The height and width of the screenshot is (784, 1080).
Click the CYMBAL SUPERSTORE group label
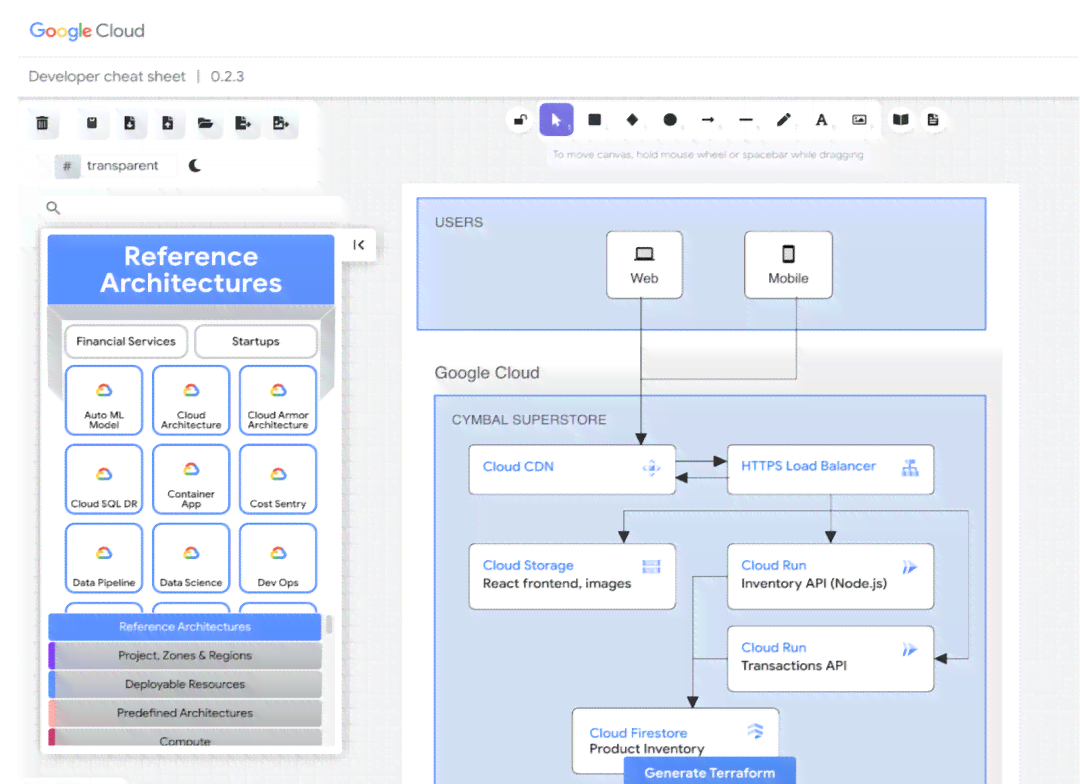(x=529, y=420)
